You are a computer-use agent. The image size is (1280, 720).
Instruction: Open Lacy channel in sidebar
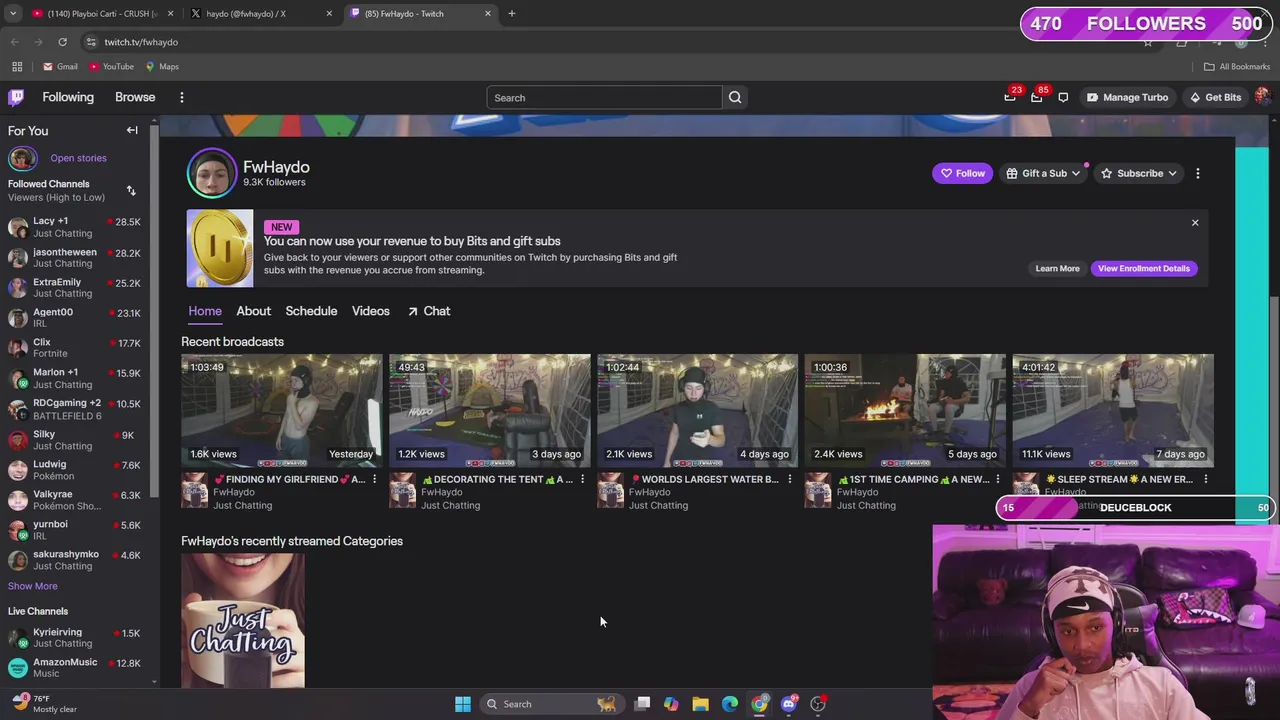(75, 227)
